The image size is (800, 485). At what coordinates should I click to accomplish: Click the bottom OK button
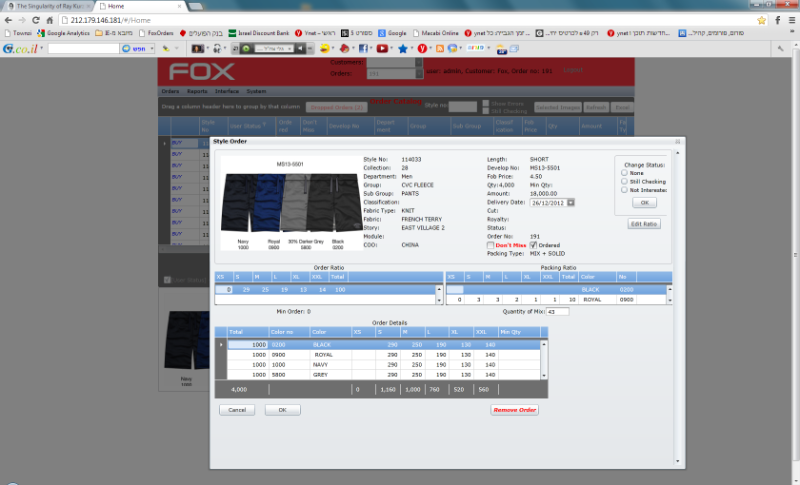tap(283, 410)
